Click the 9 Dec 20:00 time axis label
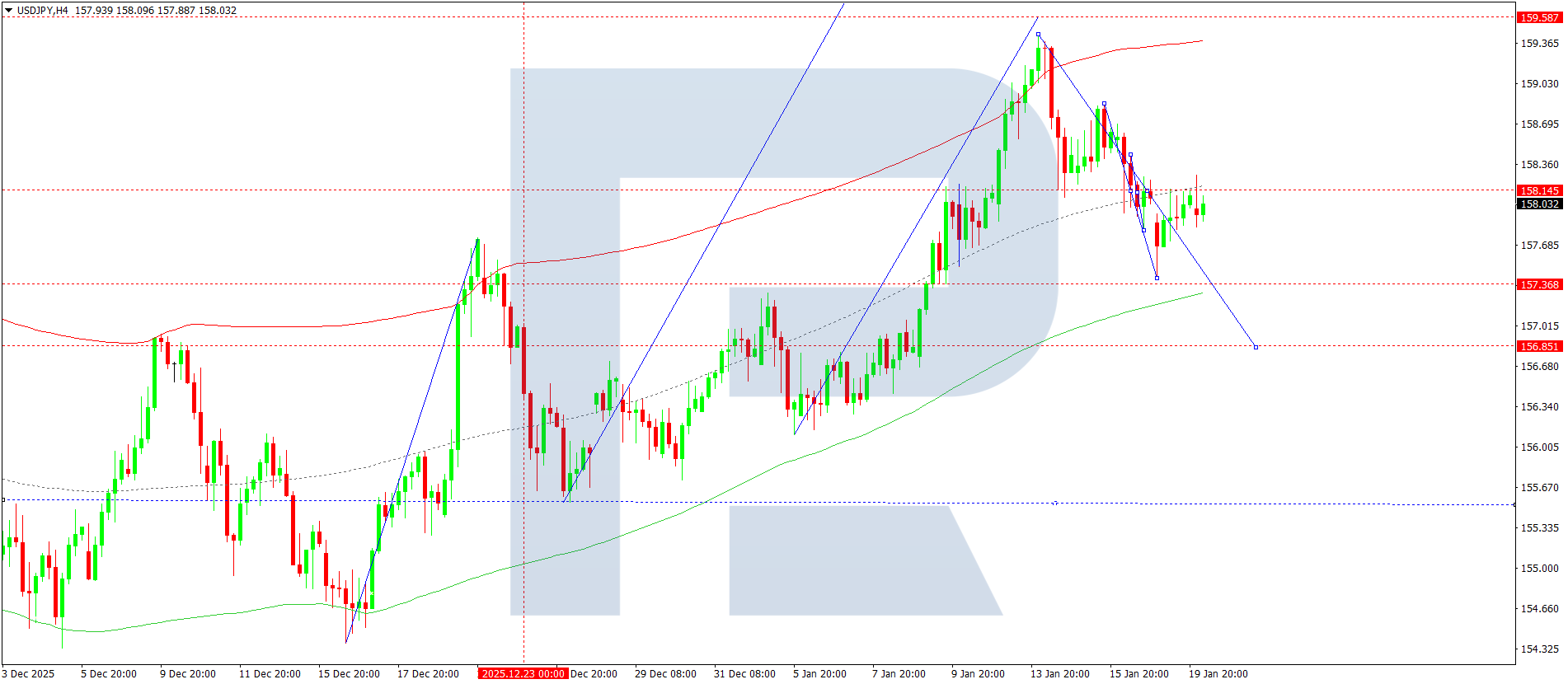The height and width of the screenshot is (684, 1568). 188,674
